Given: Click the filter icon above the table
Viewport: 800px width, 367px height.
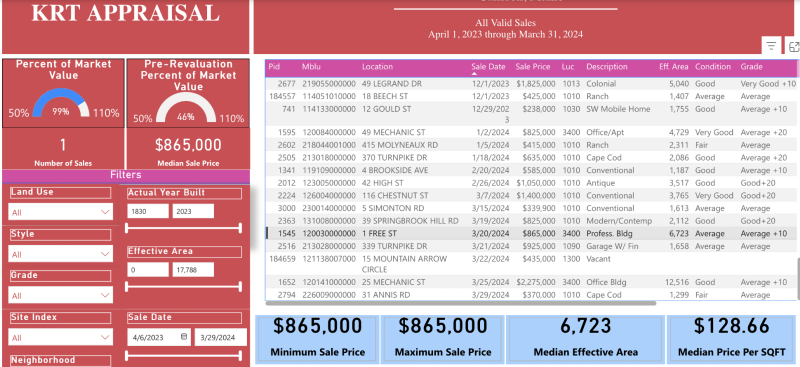Looking at the screenshot, I should coord(771,46).
